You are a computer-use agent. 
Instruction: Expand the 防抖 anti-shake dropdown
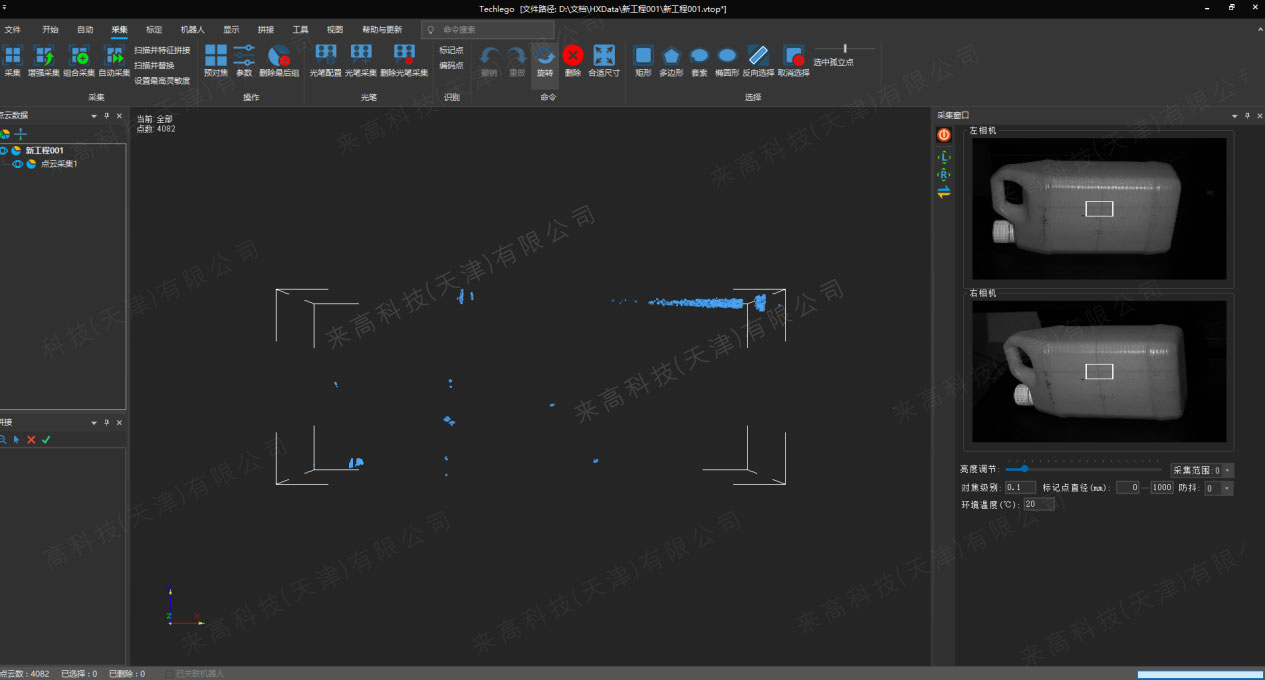click(1227, 488)
